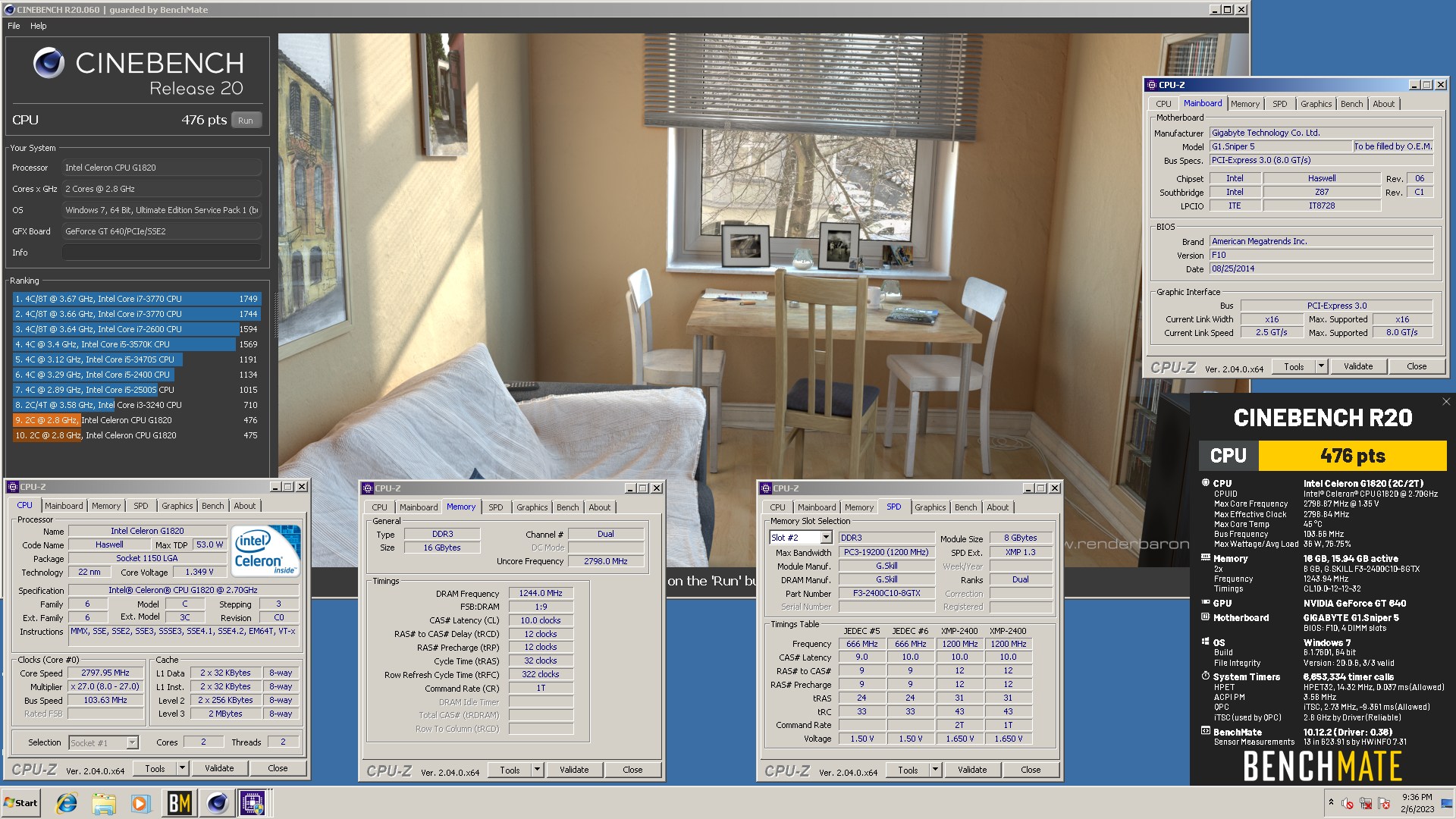The height and width of the screenshot is (819, 1456).
Task: Click the Cinebench sphere logo in the header
Action: coord(49,63)
